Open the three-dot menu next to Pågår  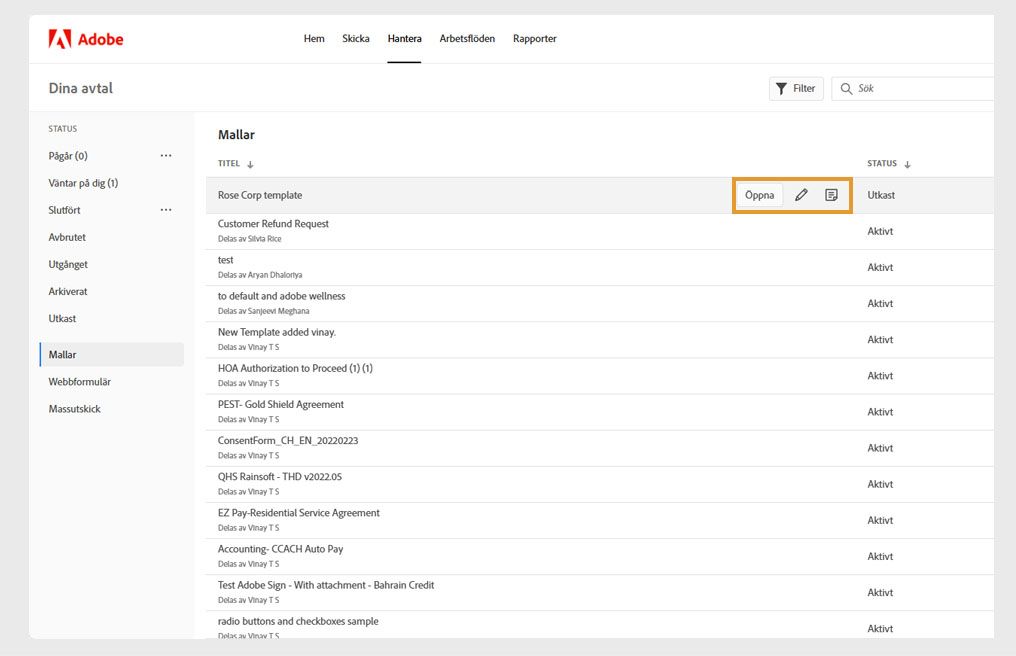tap(166, 156)
